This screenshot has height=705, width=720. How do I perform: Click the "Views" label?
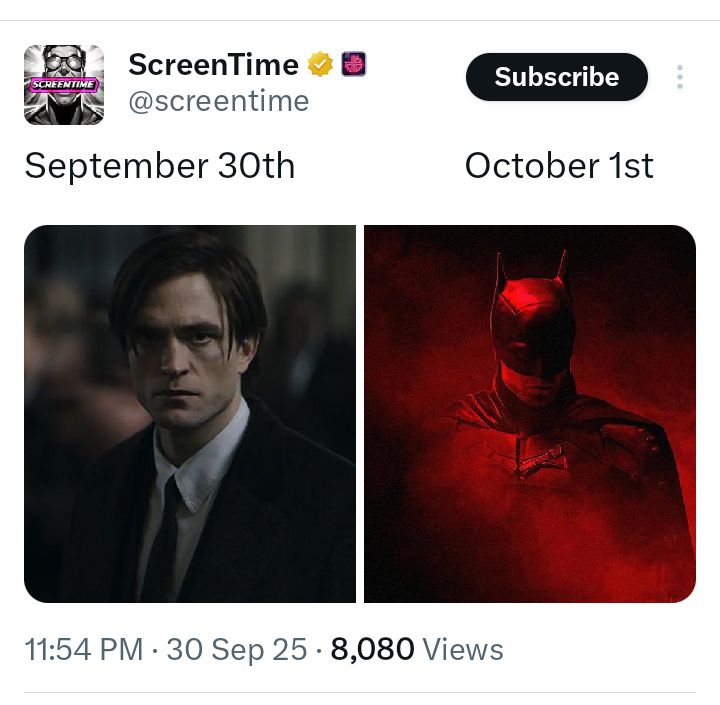click(463, 650)
